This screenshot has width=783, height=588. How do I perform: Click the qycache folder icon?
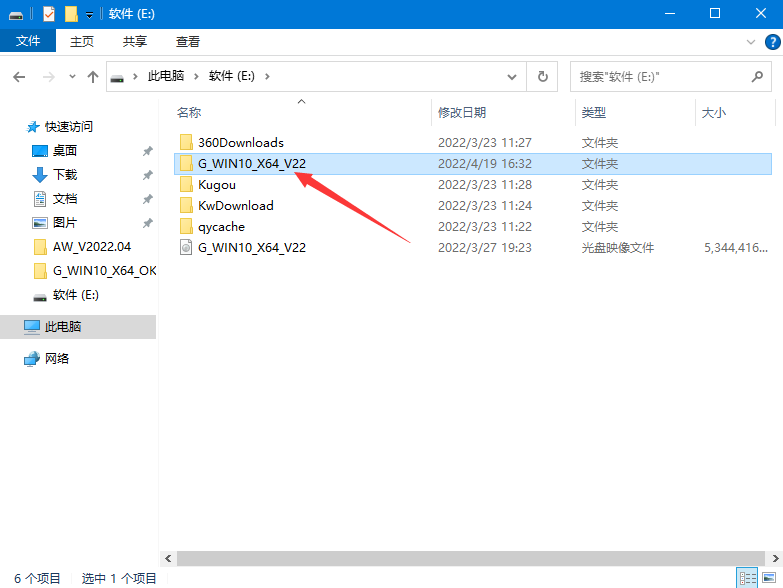[x=186, y=226]
